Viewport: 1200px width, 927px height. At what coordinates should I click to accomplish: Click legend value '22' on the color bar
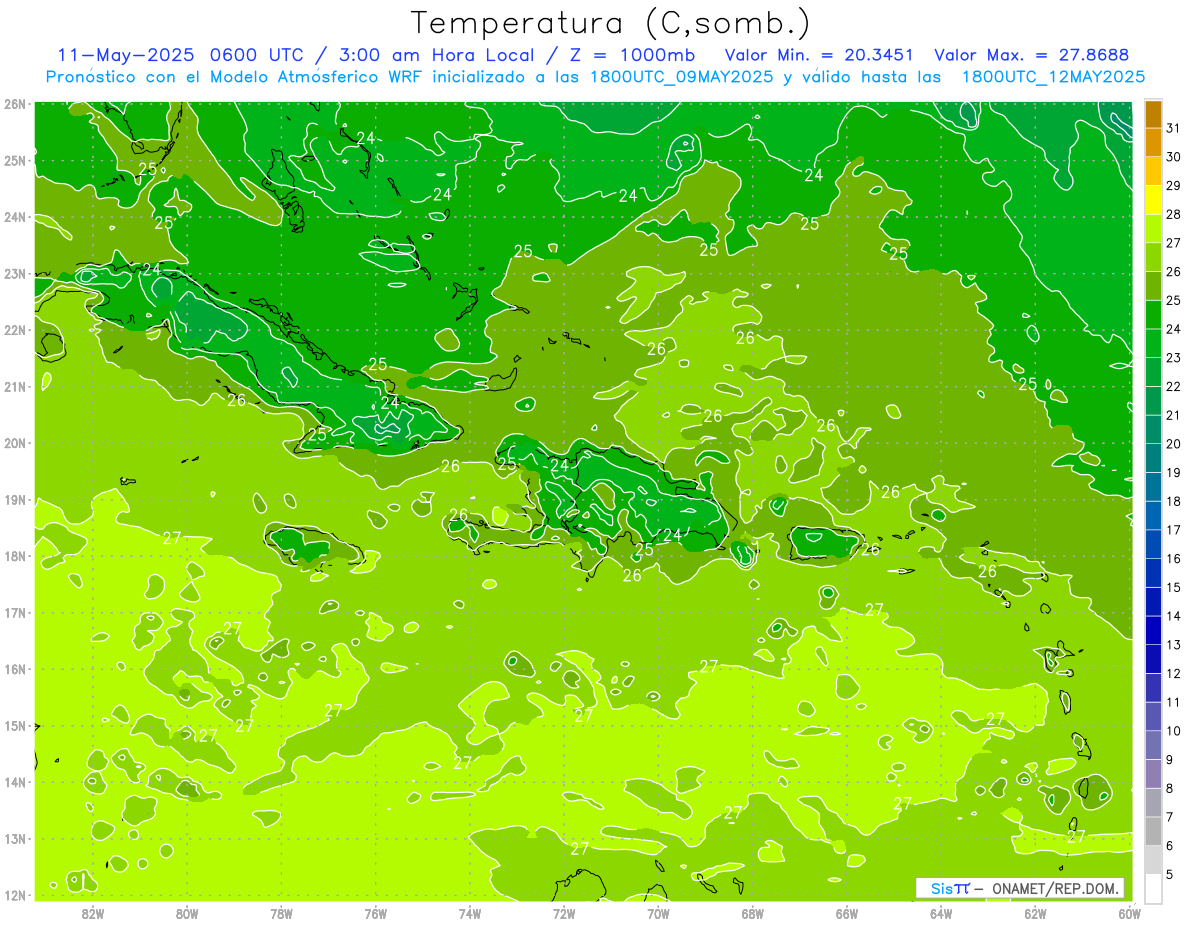click(1173, 386)
